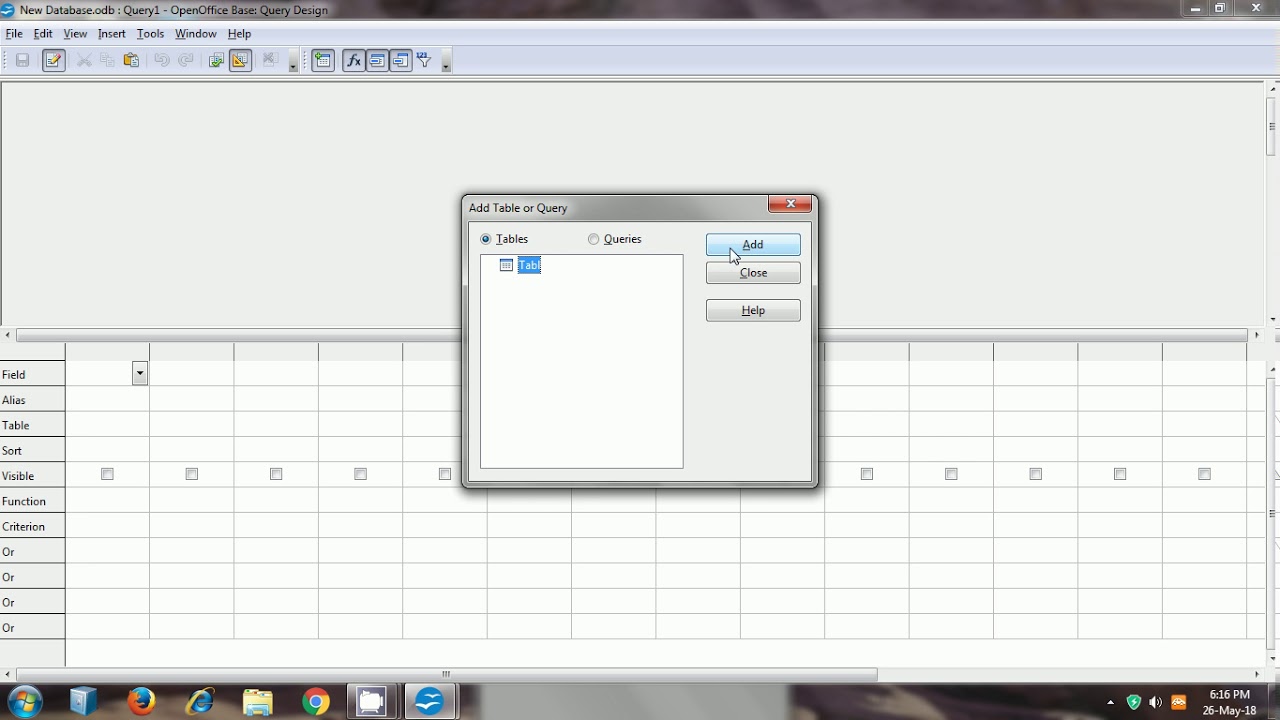Open the Help menu in menu bar
This screenshot has height=720, width=1280.
point(239,33)
